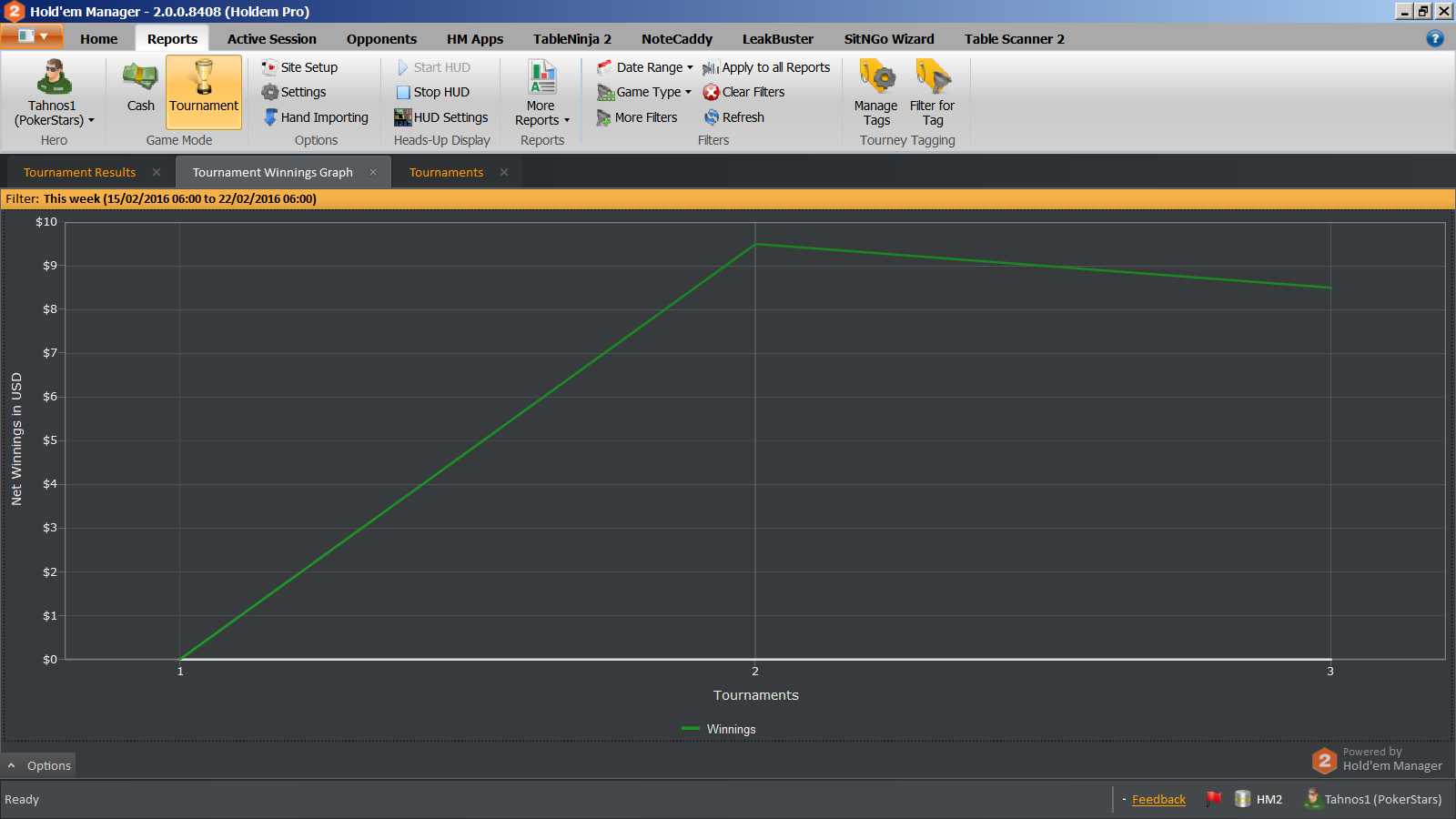Open More Reports dropdown
The image size is (1456, 819).
point(542,92)
